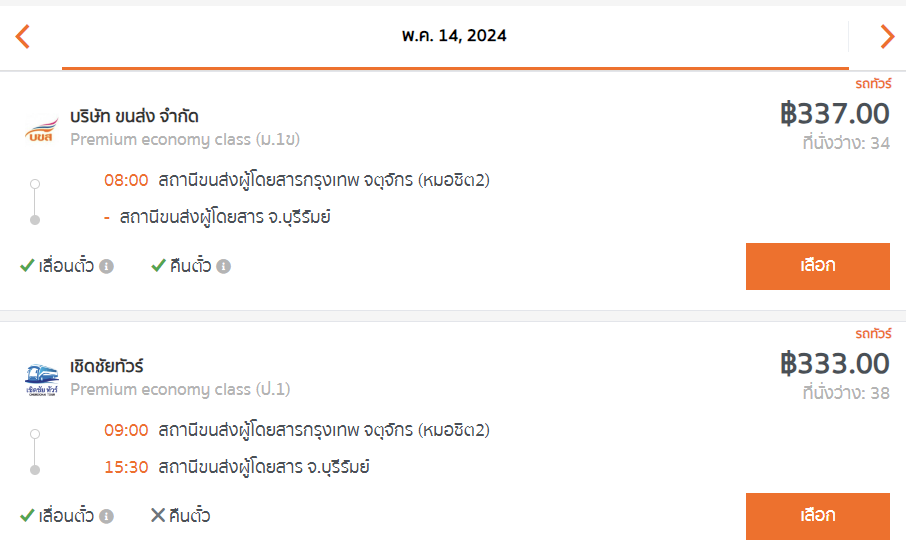This screenshot has width=906, height=557.
Task: Click green checkmark for first คืนตั๋ว
Action: tap(158, 265)
